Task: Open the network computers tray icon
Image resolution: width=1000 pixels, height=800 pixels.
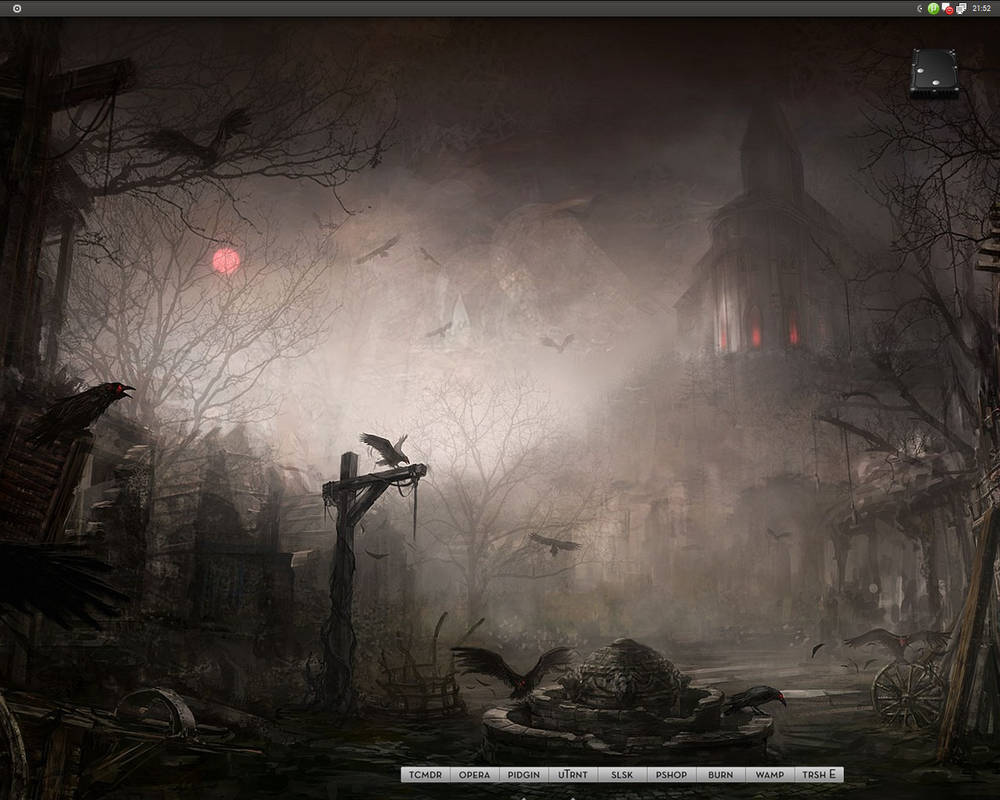Action: (961, 8)
